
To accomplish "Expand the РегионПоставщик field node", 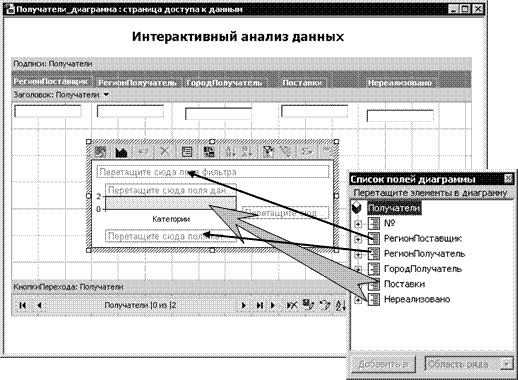I will (358, 239).
